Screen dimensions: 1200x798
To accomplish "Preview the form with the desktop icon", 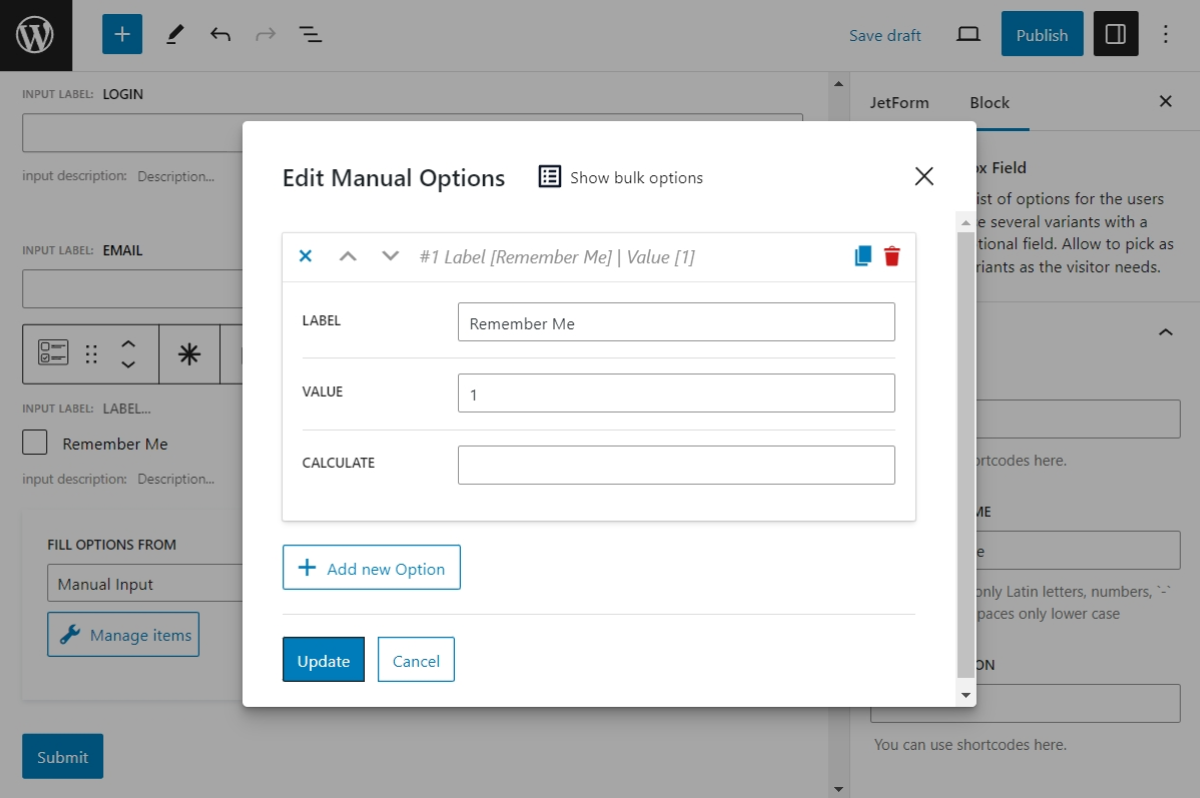I will click(967, 33).
